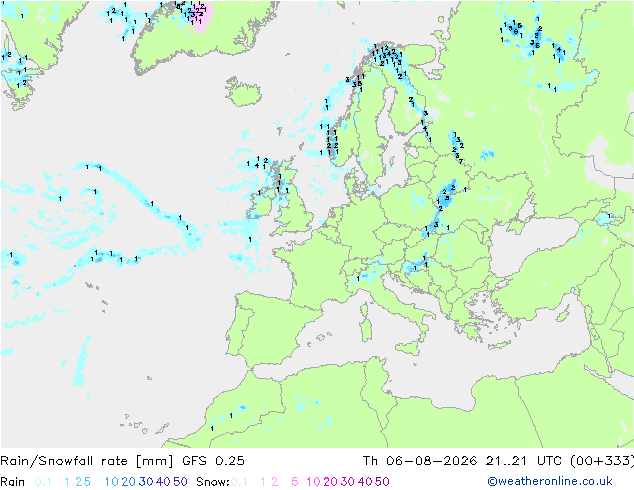The image size is (634, 490).
Task: Click the forecast date 'Th 06-08-2026'
Action: (420, 461)
